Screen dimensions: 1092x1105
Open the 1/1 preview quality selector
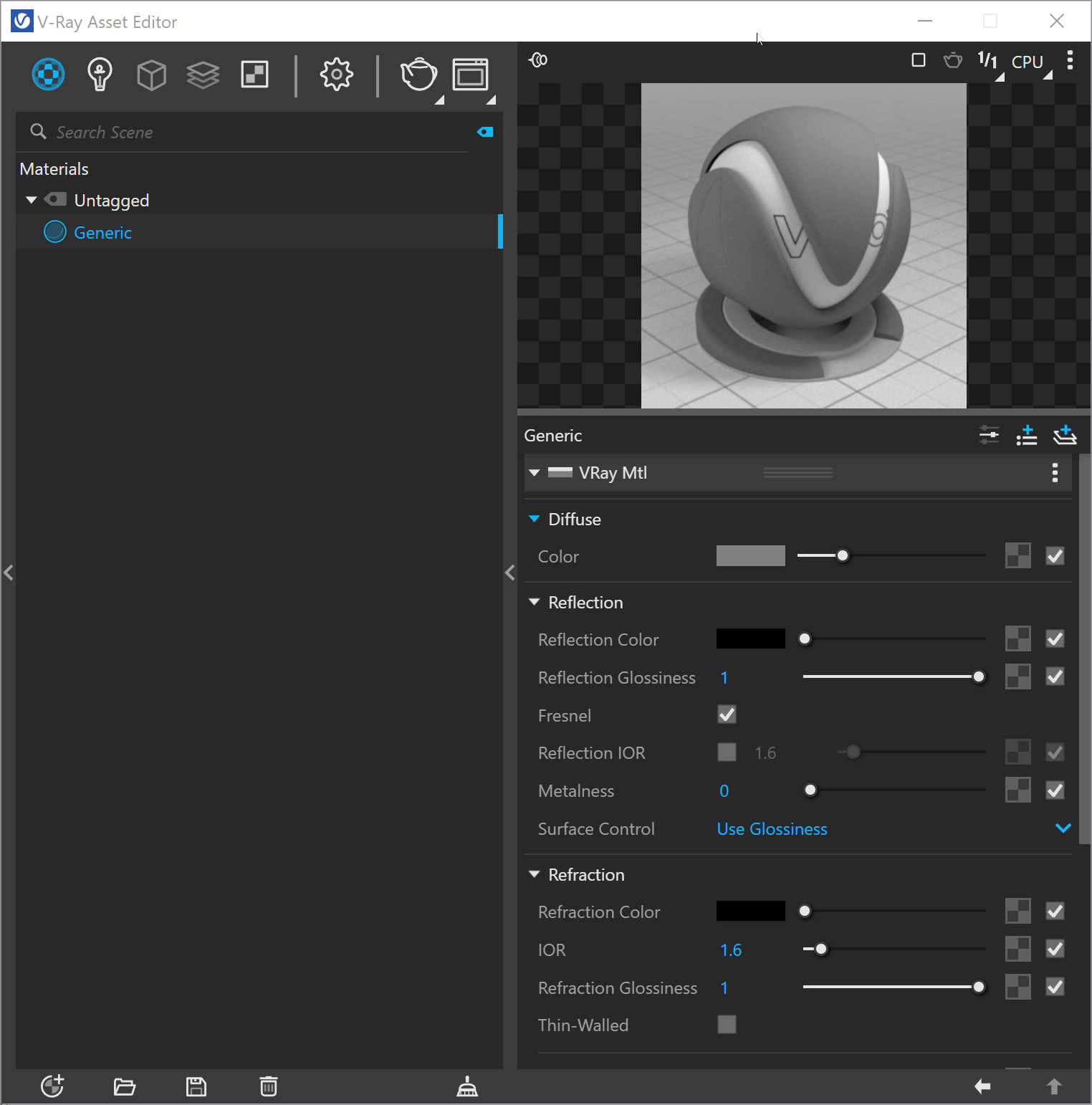click(988, 62)
